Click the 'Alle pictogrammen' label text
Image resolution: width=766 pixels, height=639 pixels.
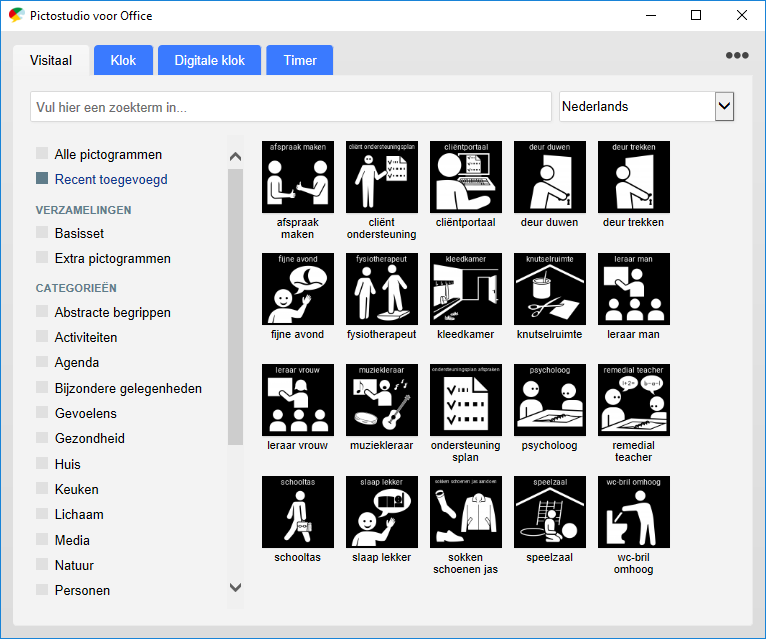(108, 154)
